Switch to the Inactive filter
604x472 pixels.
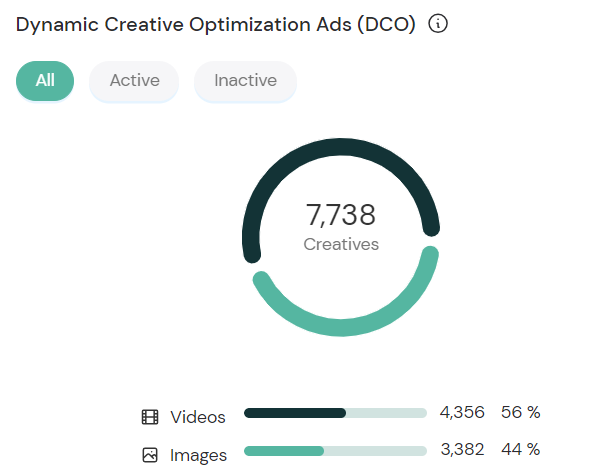pyautogui.click(x=245, y=81)
